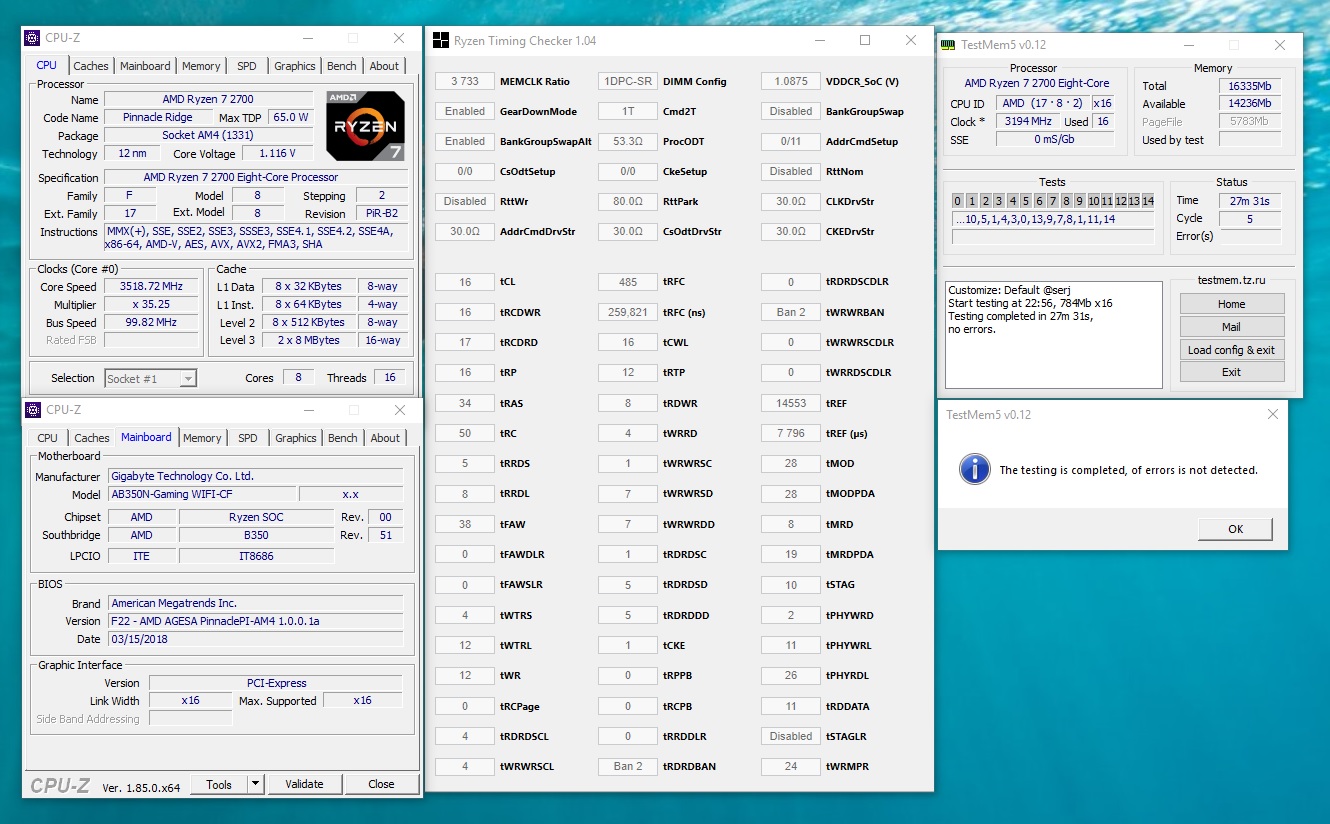Click the Multiplier value 'x 35.25'
The width and height of the screenshot is (1330, 824).
pos(149,305)
